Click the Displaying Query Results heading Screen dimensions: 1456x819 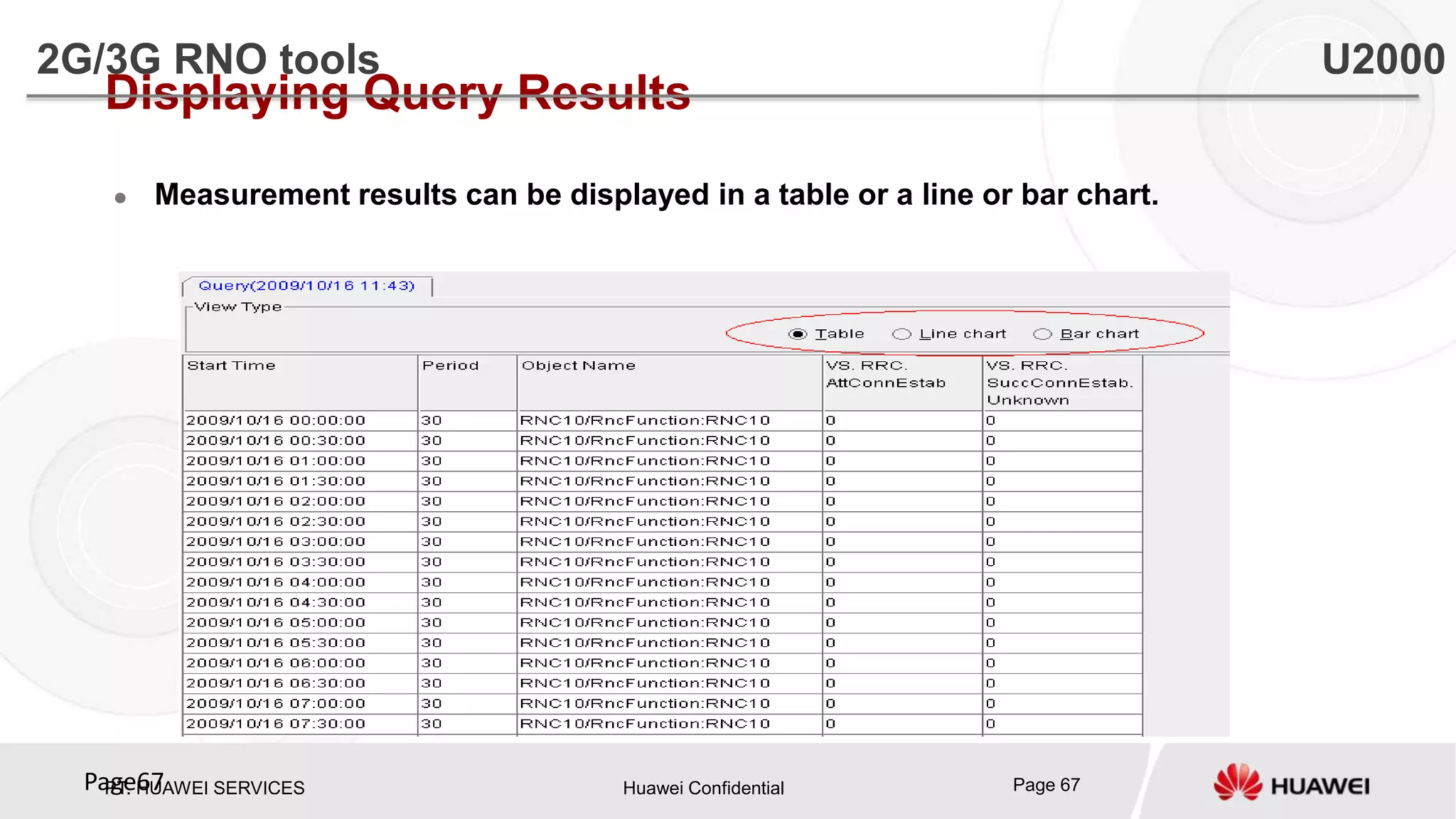398,93
